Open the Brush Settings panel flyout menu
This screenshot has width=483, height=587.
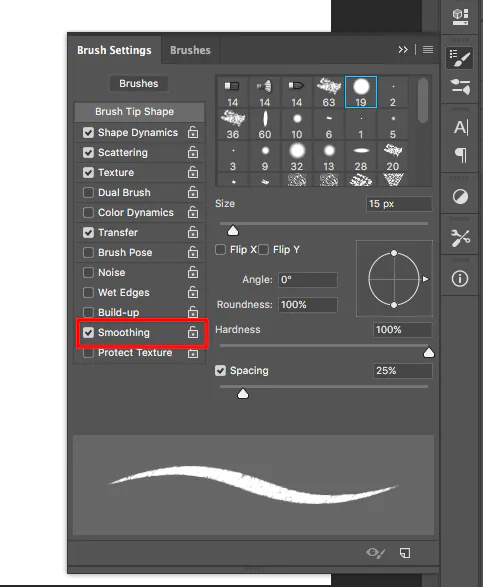(x=428, y=49)
